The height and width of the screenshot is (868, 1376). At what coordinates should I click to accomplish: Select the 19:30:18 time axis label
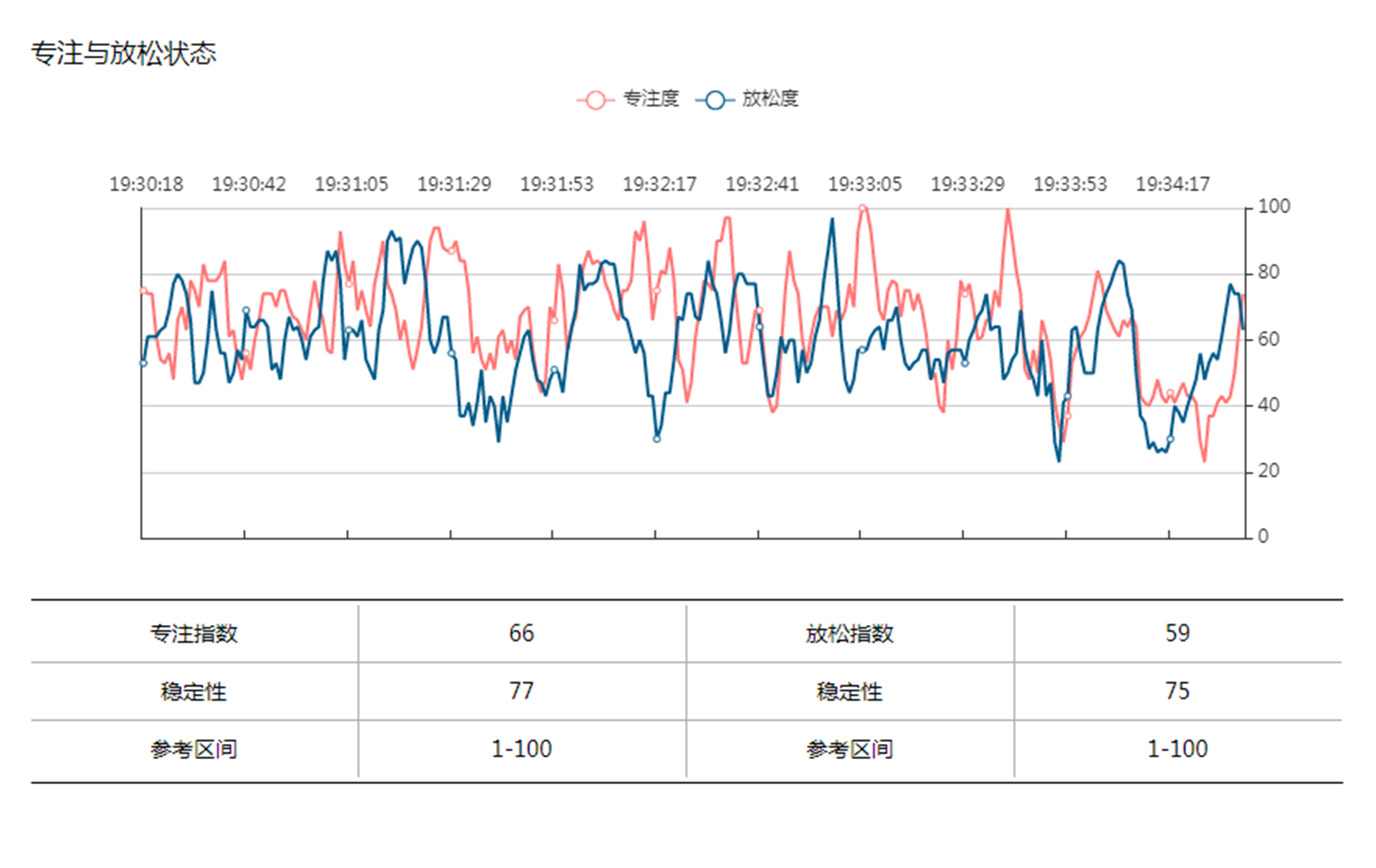coord(146,185)
